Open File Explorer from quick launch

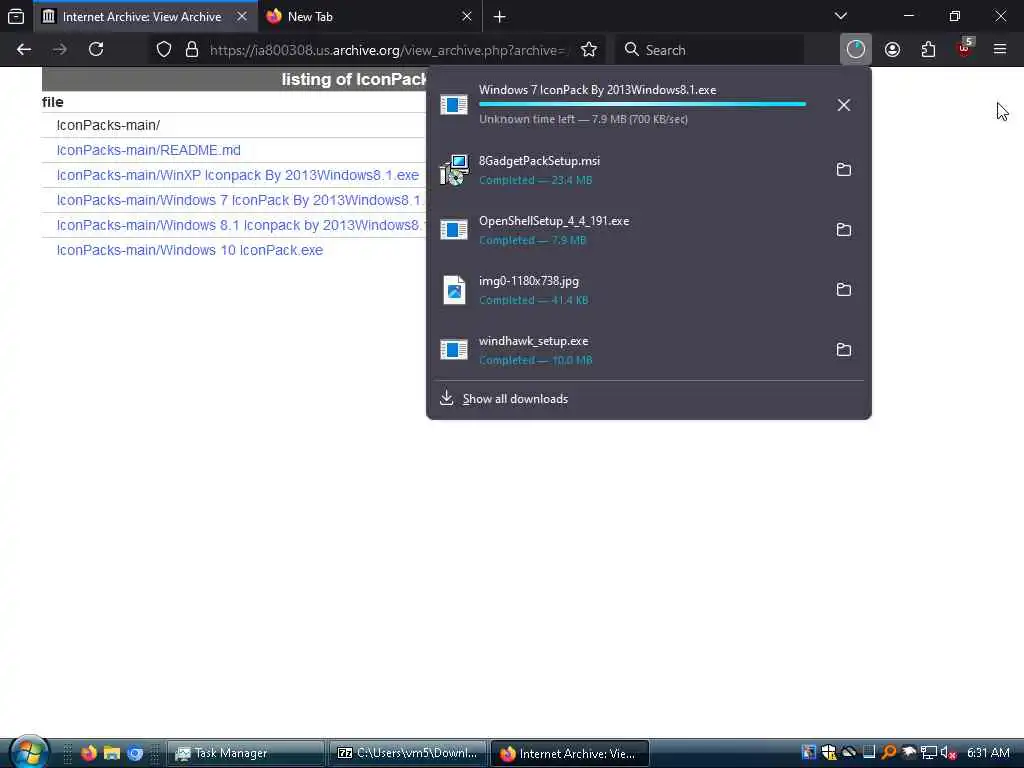112,753
